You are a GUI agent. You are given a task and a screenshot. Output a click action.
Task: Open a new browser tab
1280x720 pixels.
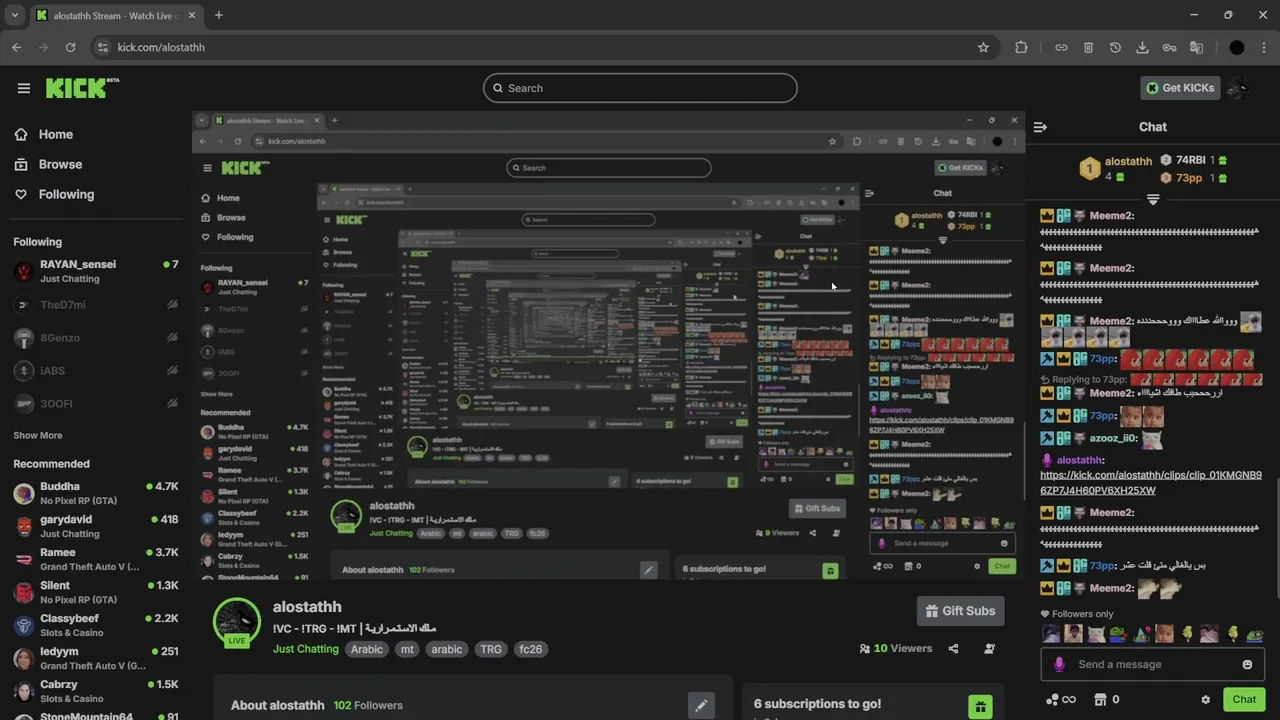coord(219,15)
